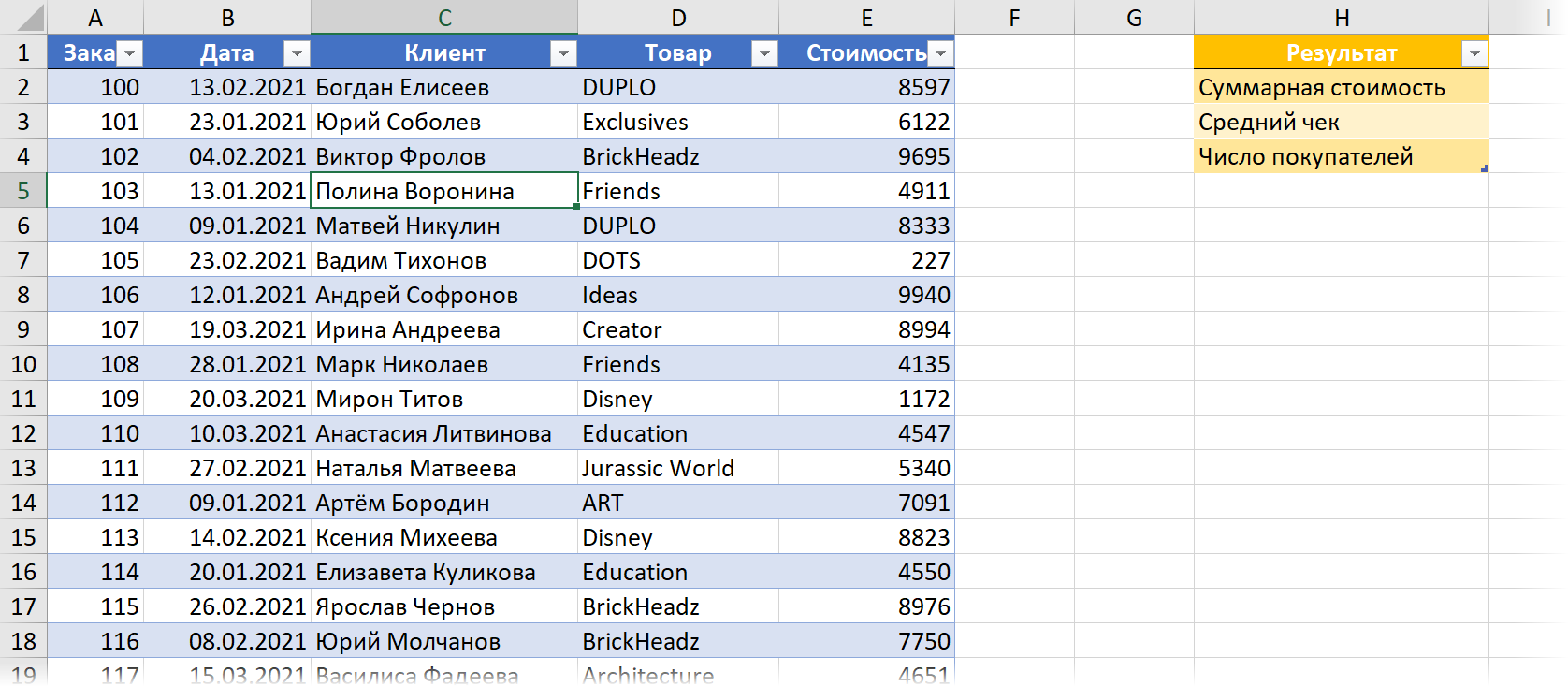Open the Стоимость column filter dropdown

940,54
